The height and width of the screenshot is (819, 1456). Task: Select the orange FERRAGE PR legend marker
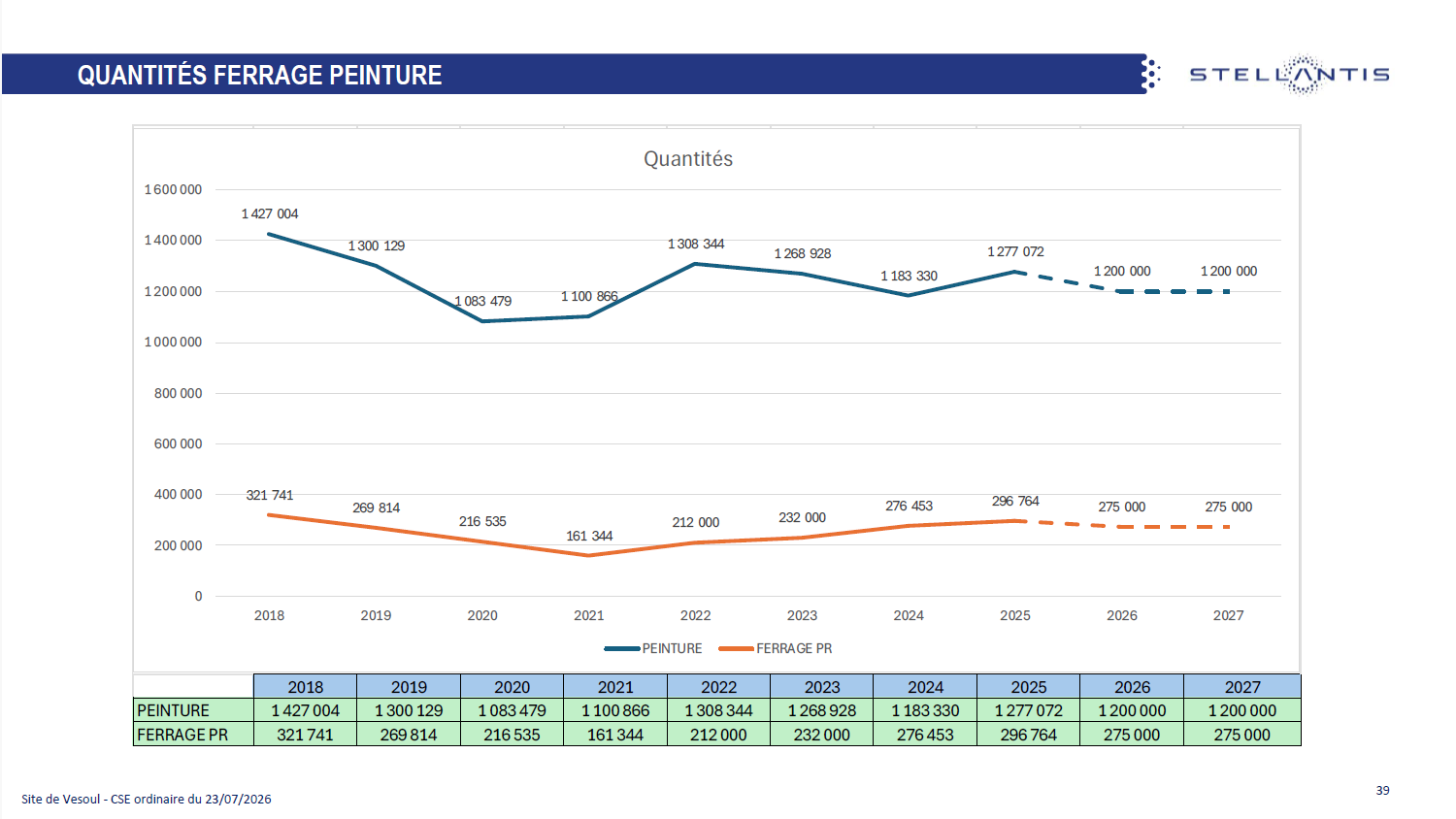[x=736, y=648]
